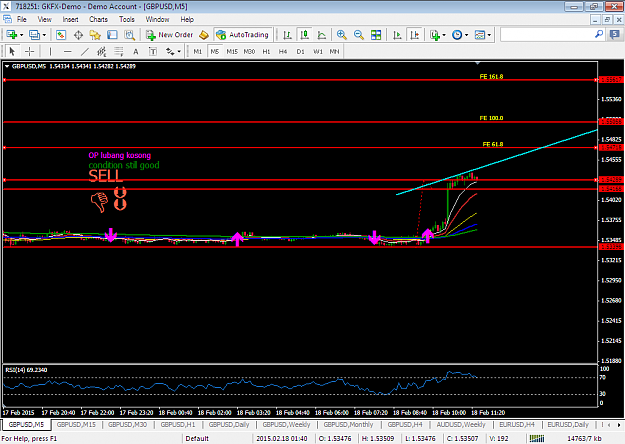Expand the new chart dropdown arrow

click(22, 35)
